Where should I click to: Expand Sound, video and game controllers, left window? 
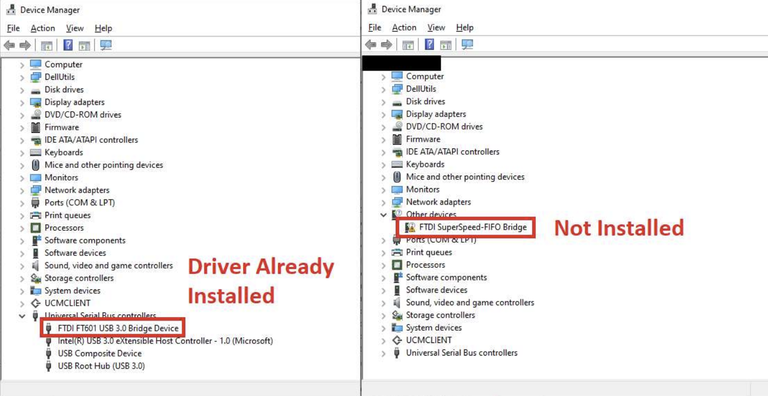click(22, 266)
